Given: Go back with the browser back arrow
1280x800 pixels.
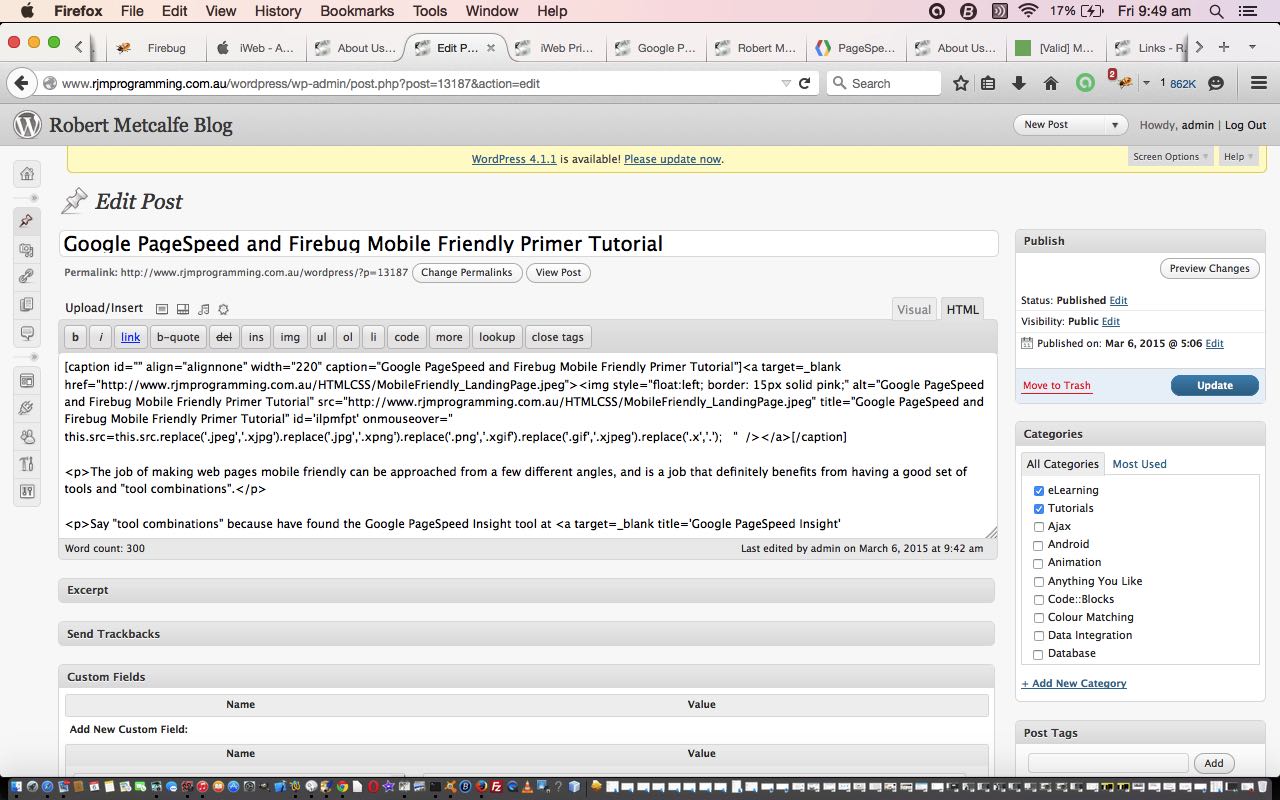Looking at the screenshot, I should [x=22, y=83].
